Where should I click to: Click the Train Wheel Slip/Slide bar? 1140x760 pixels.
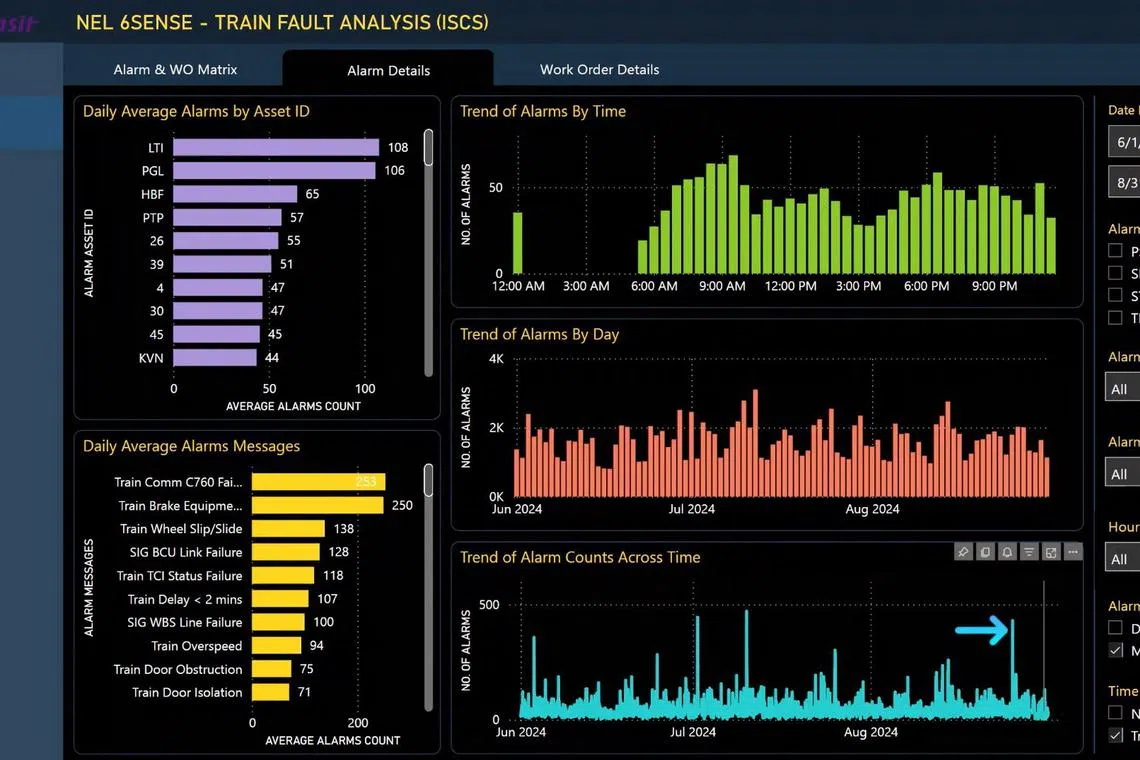[288, 529]
